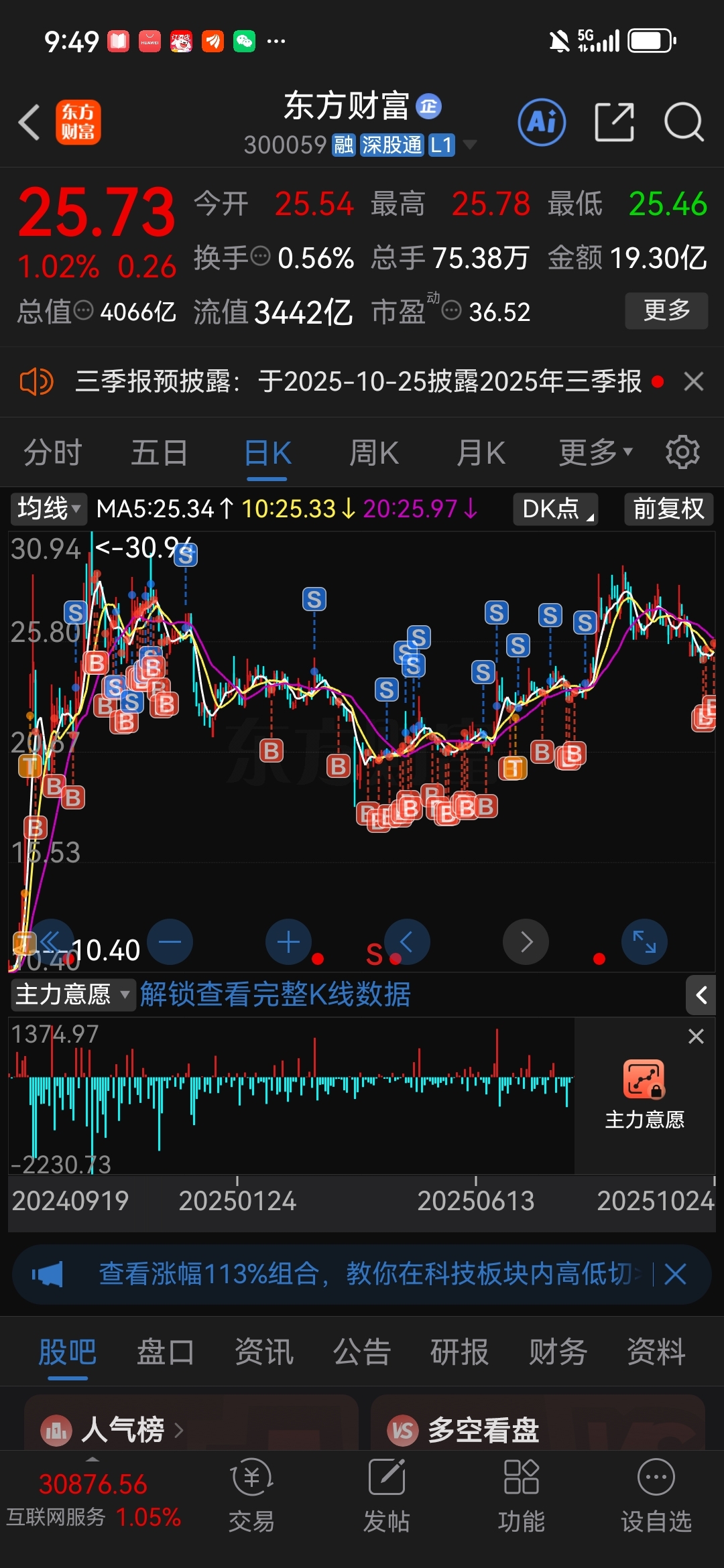The height and width of the screenshot is (1568, 724).
Task: Switch to 五日 chart tab
Action: (x=160, y=452)
